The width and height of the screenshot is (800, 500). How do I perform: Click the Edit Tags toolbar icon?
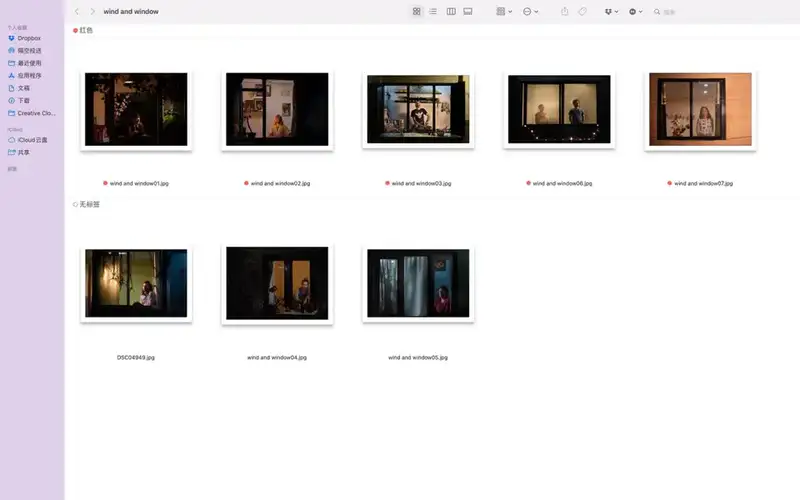click(x=582, y=11)
